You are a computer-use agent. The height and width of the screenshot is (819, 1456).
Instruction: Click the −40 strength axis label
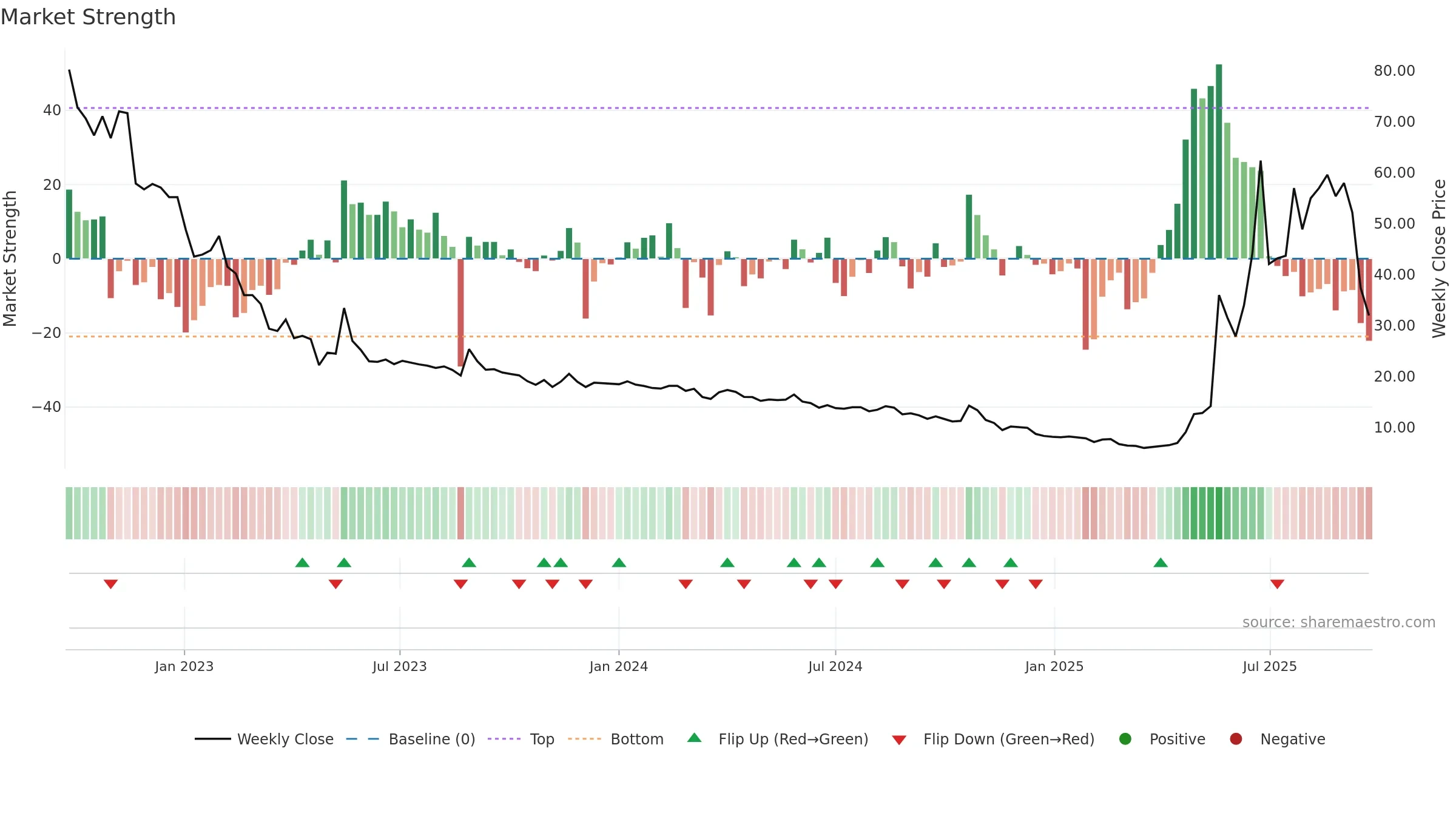[47, 407]
